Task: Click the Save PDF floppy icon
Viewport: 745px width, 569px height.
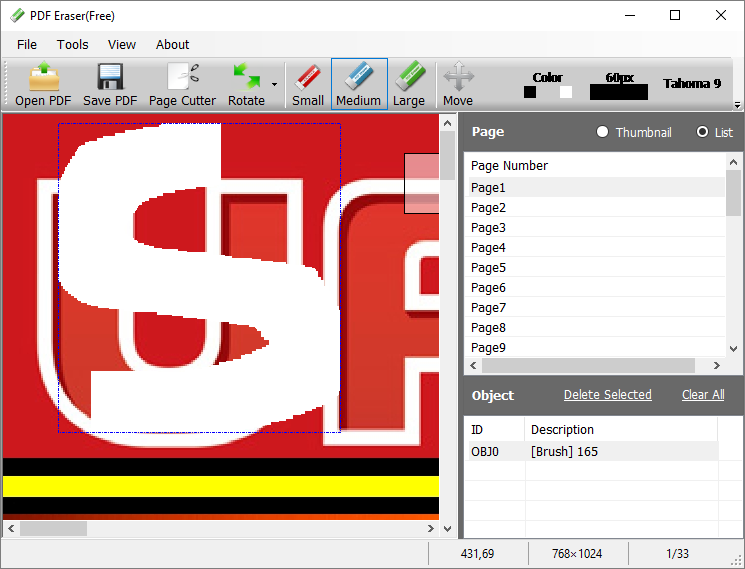Action: (110, 84)
